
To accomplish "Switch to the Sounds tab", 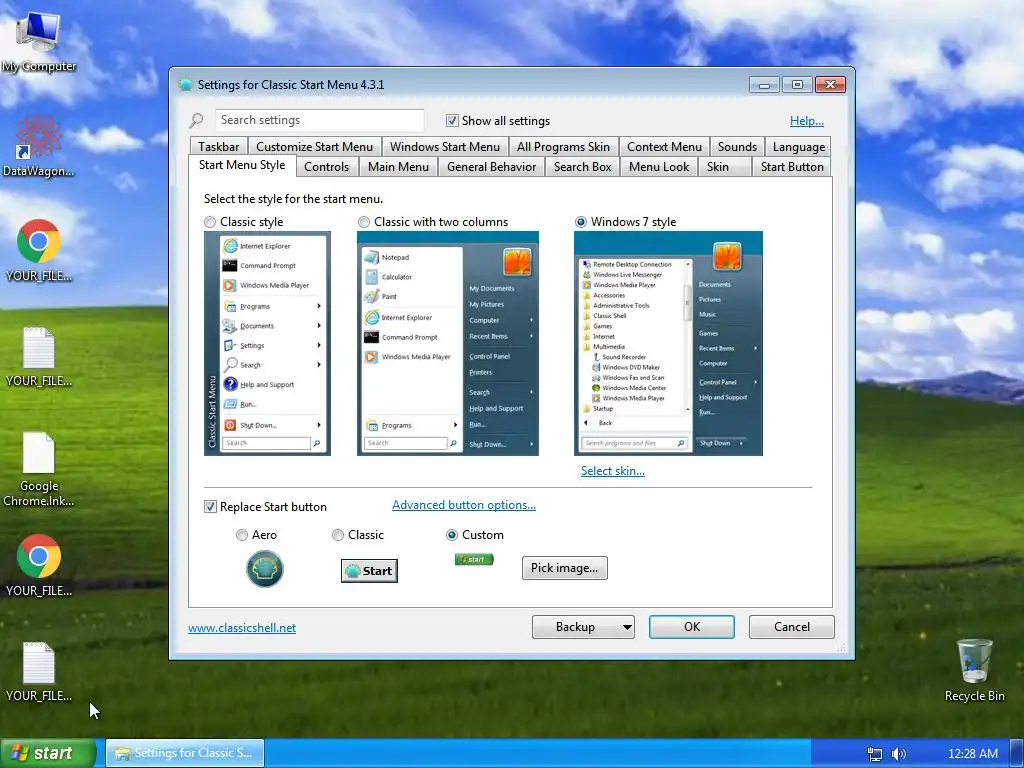I will click(737, 147).
